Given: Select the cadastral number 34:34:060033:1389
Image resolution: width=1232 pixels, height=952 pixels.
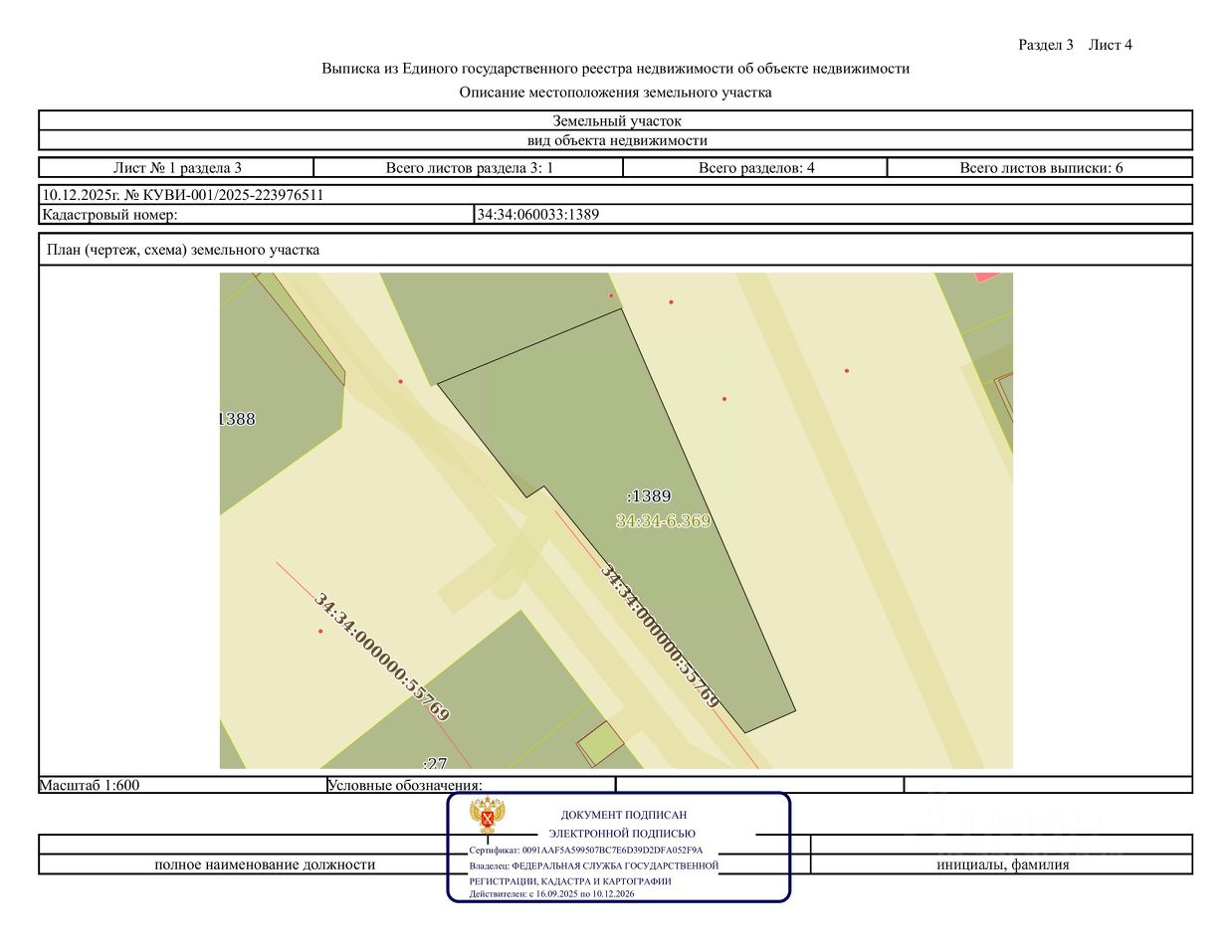Looking at the screenshot, I should click(538, 214).
